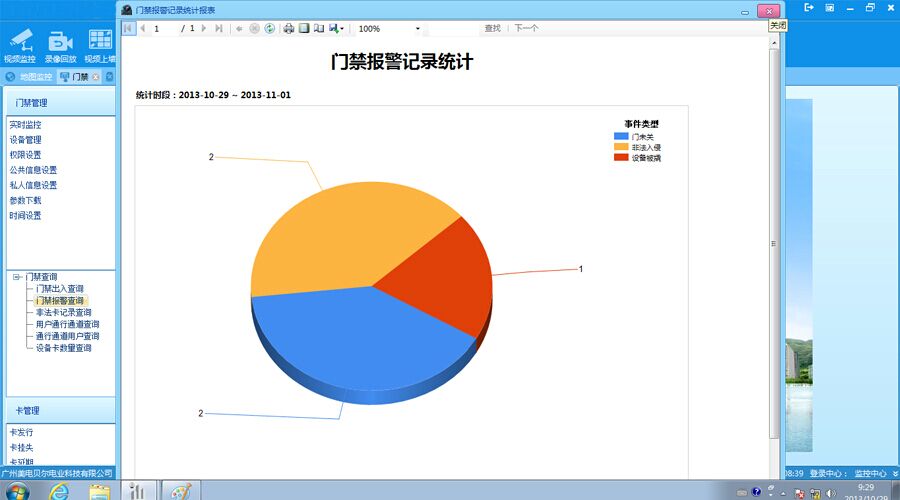Open the export dropdown with save icon
The image size is (900, 500).
pyautogui.click(x=336, y=29)
